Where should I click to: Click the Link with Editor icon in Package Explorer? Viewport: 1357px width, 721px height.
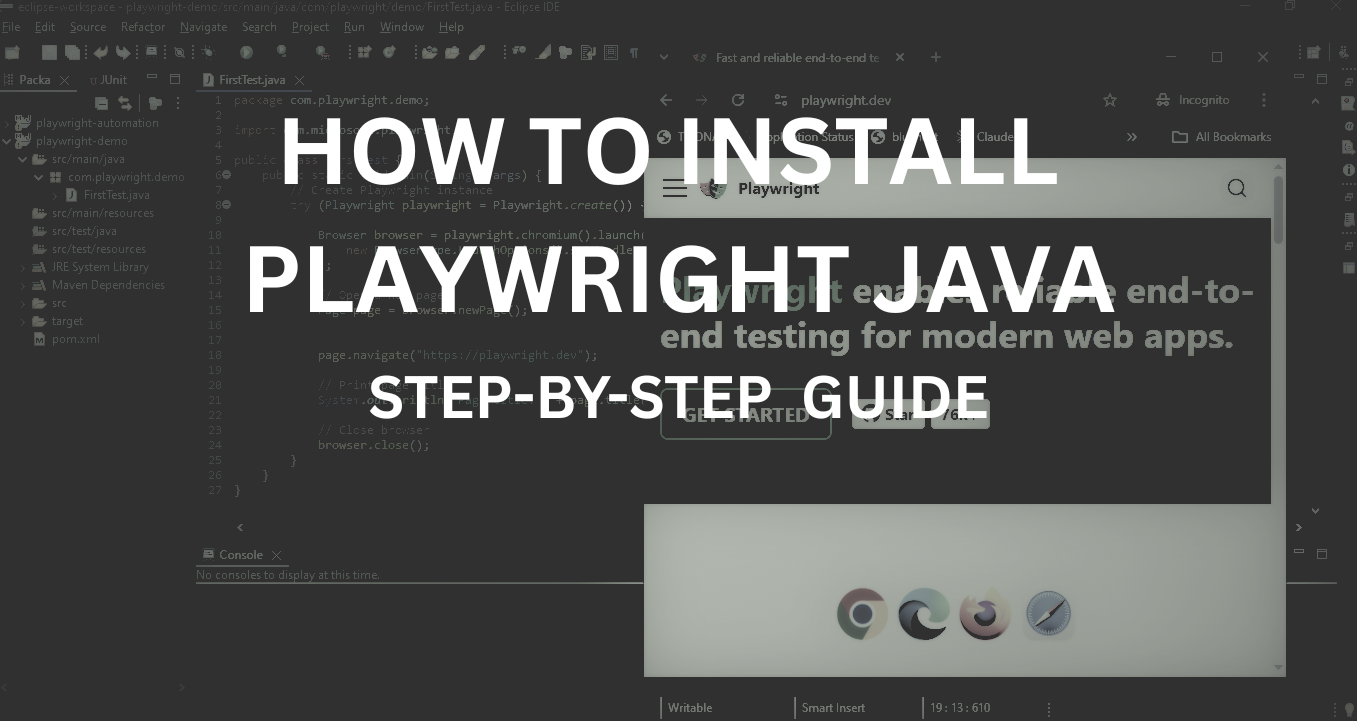pos(125,103)
